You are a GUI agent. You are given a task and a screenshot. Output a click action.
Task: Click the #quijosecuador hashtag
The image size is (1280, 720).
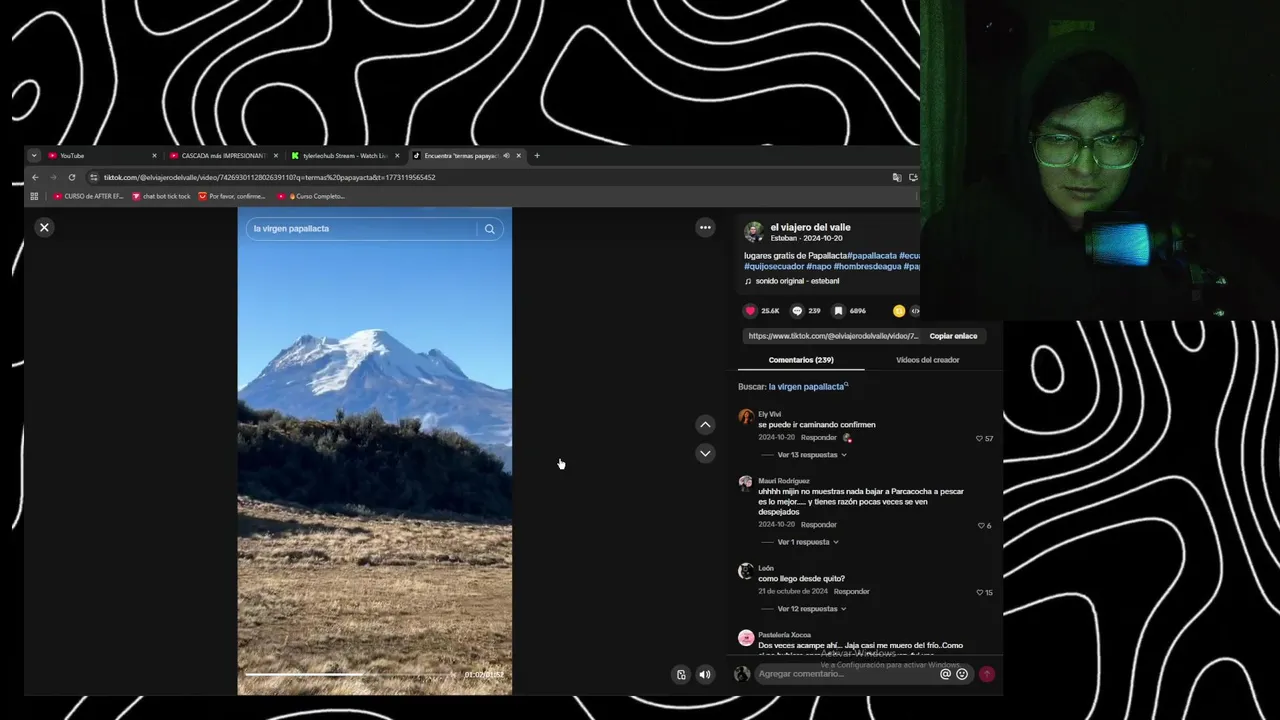(x=773, y=267)
